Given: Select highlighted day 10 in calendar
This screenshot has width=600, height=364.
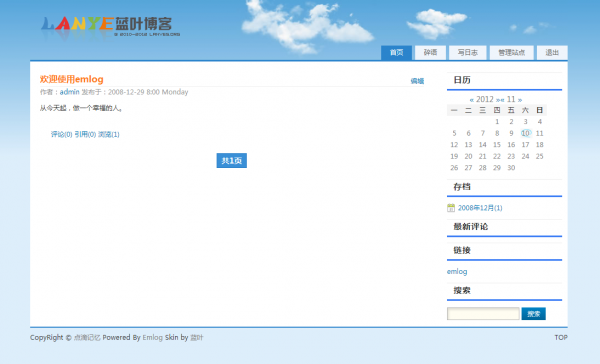Looking at the screenshot, I should coord(525,133).
